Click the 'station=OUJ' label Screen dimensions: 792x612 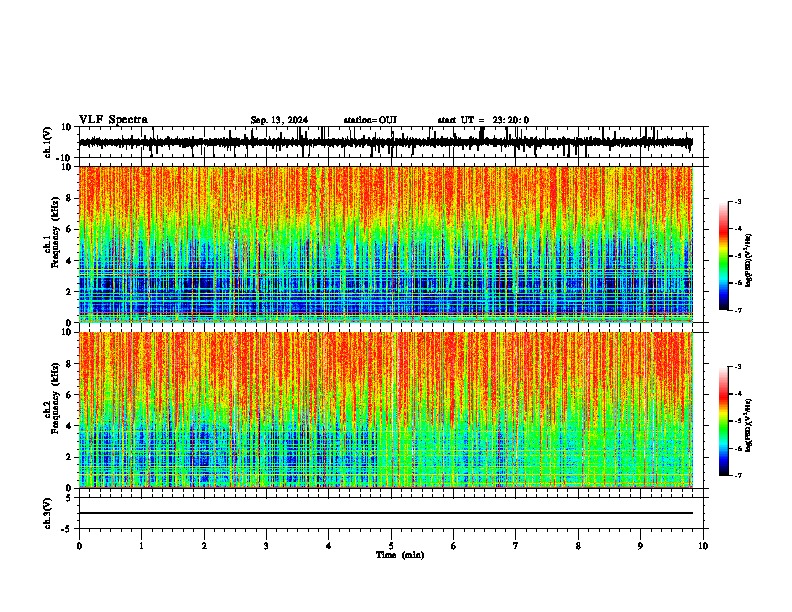tap(370, 120)
